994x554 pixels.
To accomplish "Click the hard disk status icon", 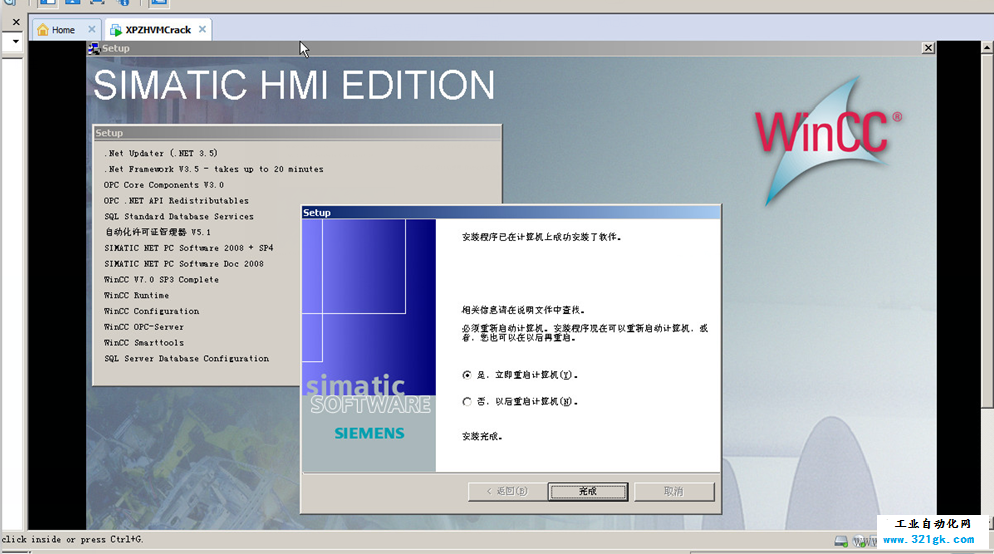I will [x=841, y=541].
